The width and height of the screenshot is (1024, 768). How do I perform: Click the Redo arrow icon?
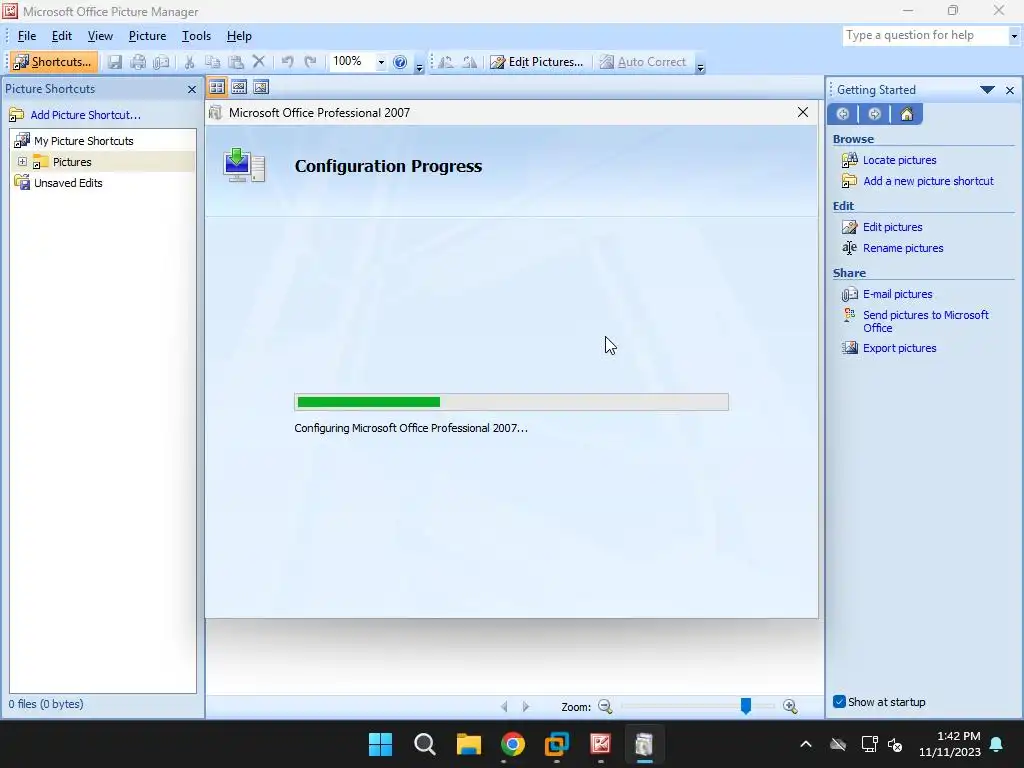click(x=311, y=62)
